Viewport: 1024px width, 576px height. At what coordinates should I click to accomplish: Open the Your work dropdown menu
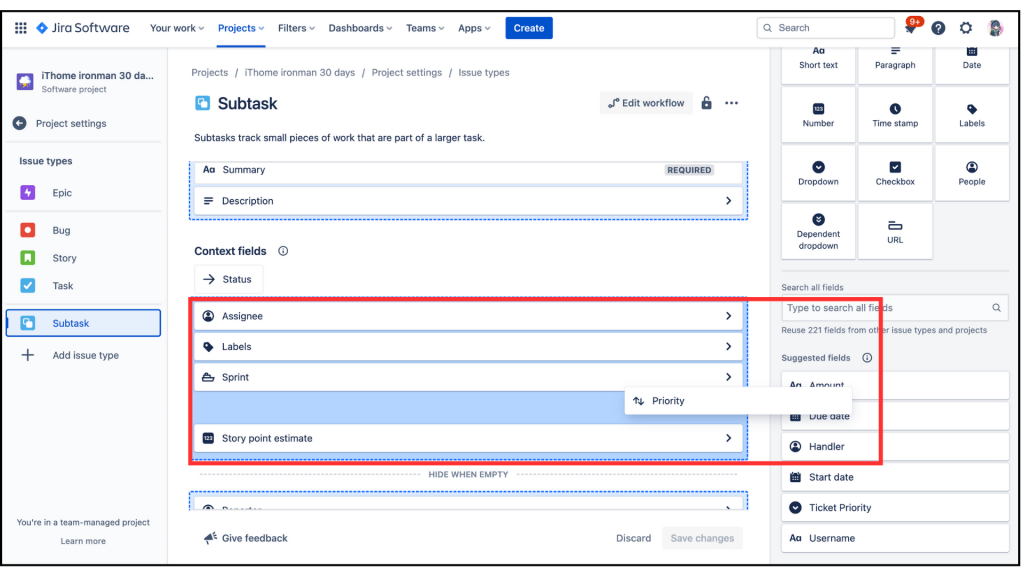click(x=177, y=28)
